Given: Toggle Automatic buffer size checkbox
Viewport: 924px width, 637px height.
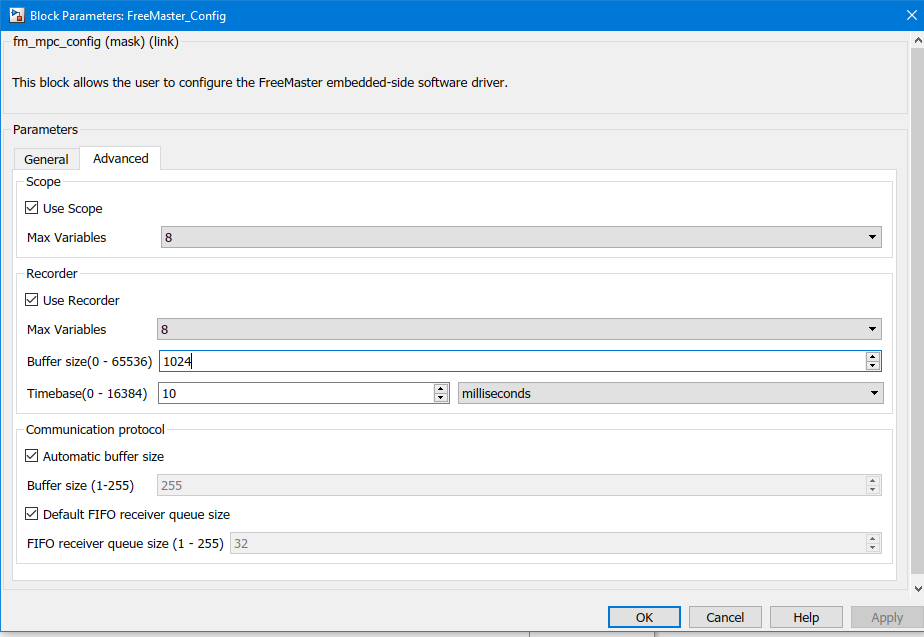Looking at the screenshot, I should (33, 456).
